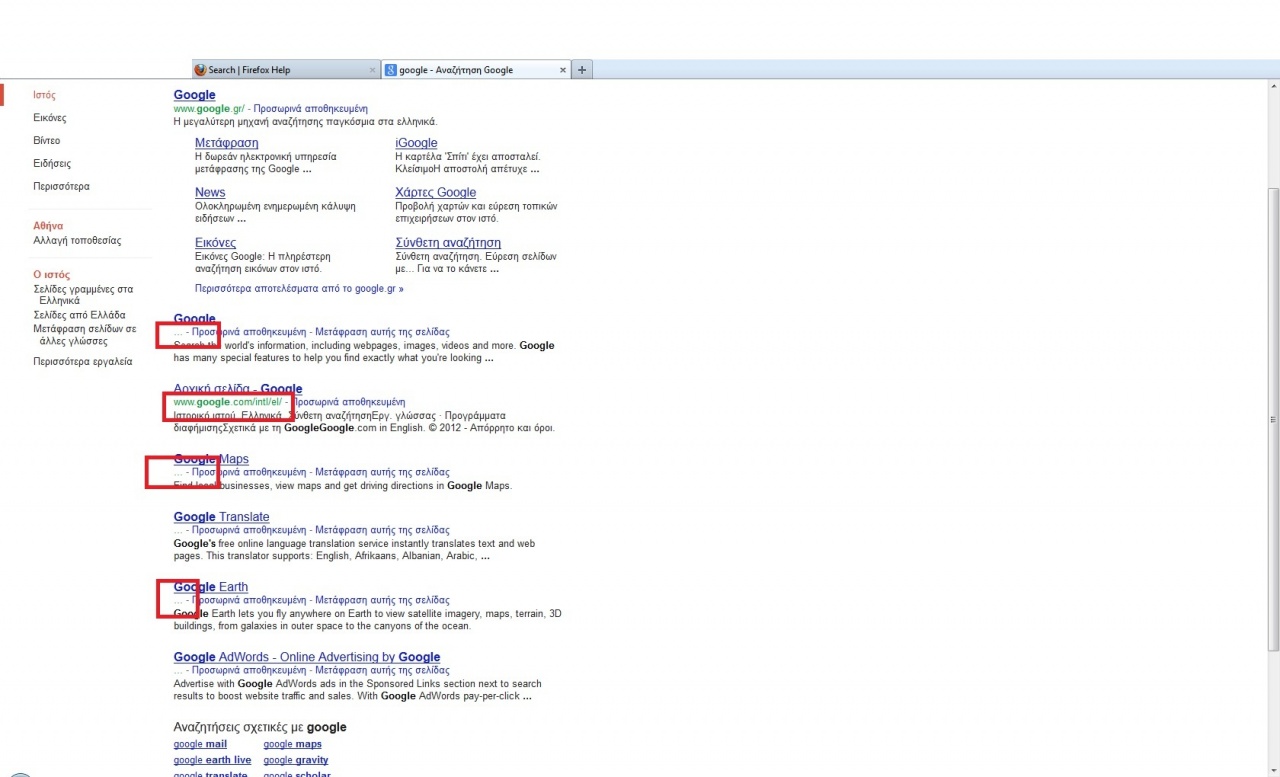Click Περισσότερα αποτελέσματα από το google.gr
This screenshot has width=1280, height=777.
pos(299,288)
